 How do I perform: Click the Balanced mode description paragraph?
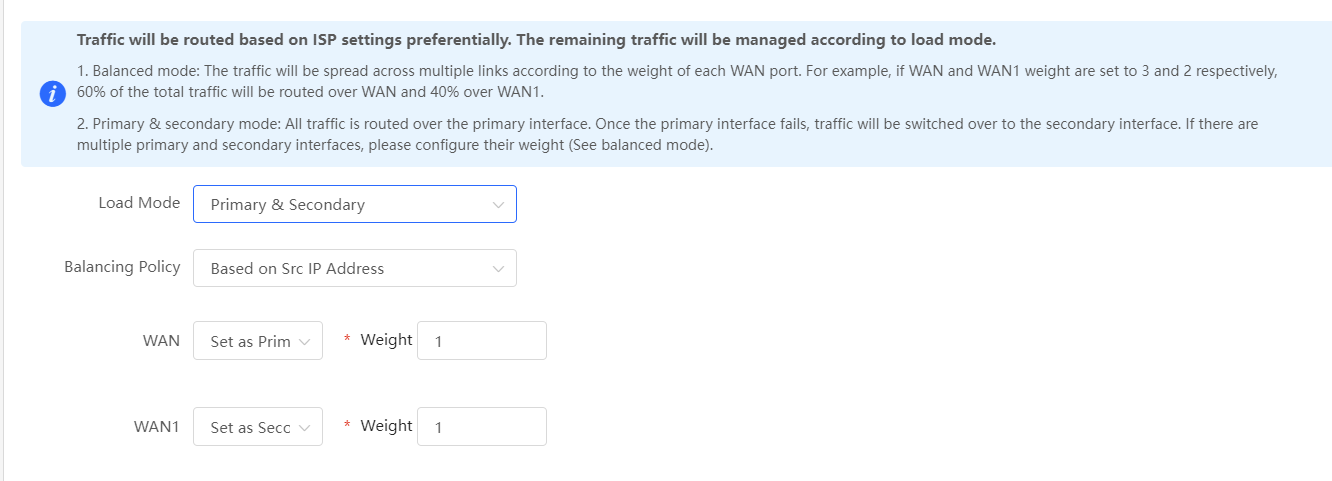678,82
